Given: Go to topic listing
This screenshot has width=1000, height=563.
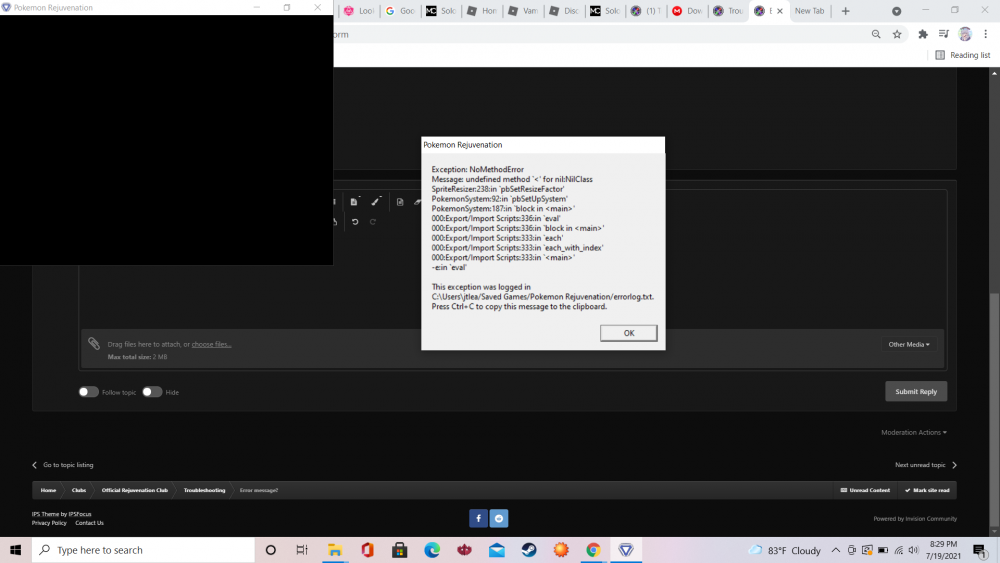Looking at the screenshot, I should [62, 465].
